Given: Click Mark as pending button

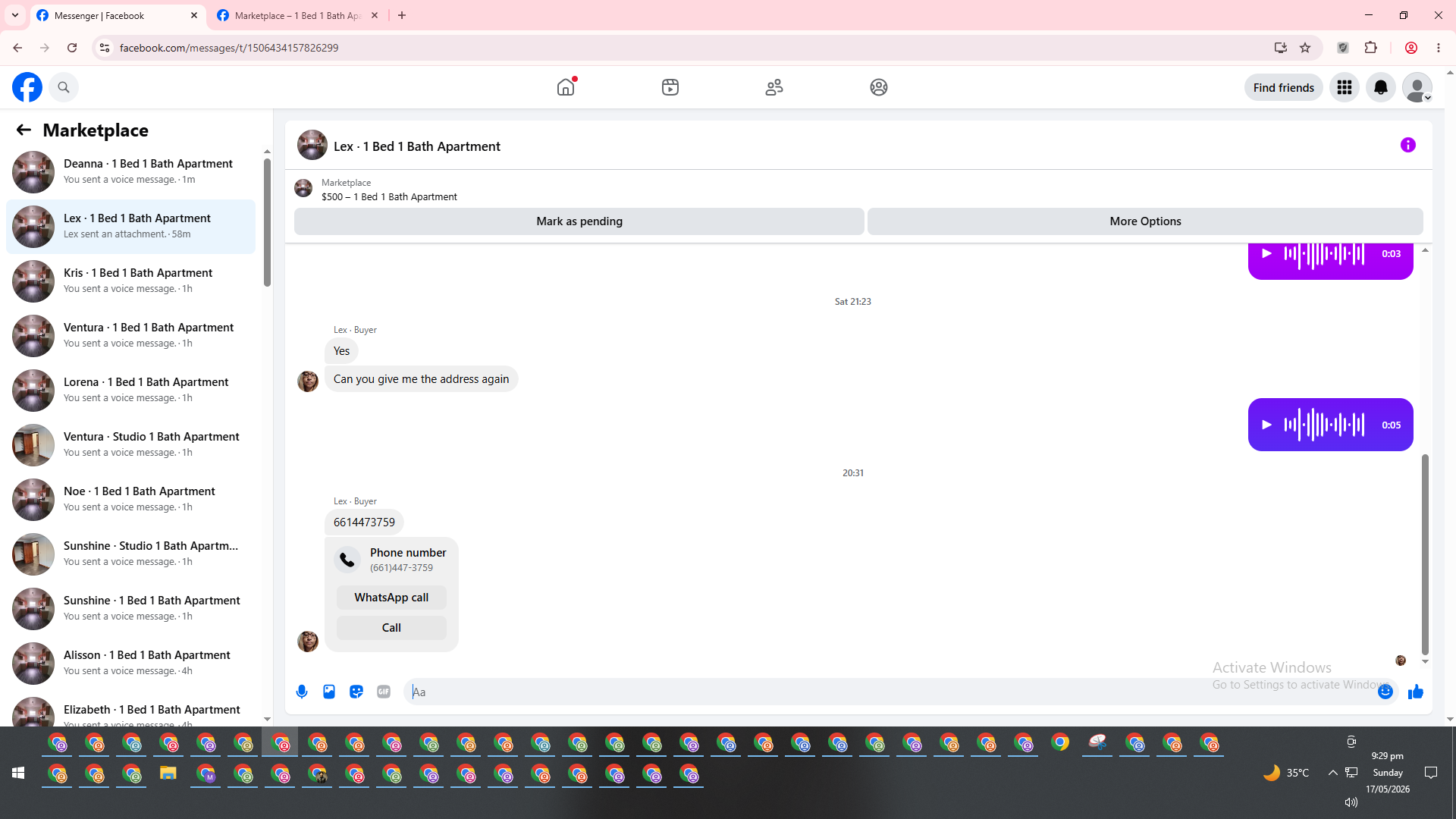Looking at the screenshot, I should coord(579,221).
